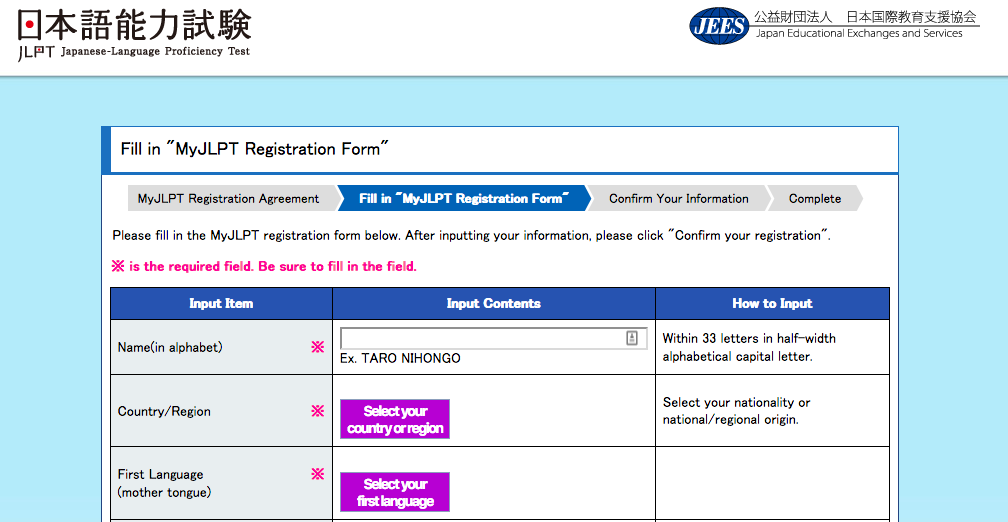Click the JEES globe logo
Screen dimensions: 1008x522
(720, 26)
